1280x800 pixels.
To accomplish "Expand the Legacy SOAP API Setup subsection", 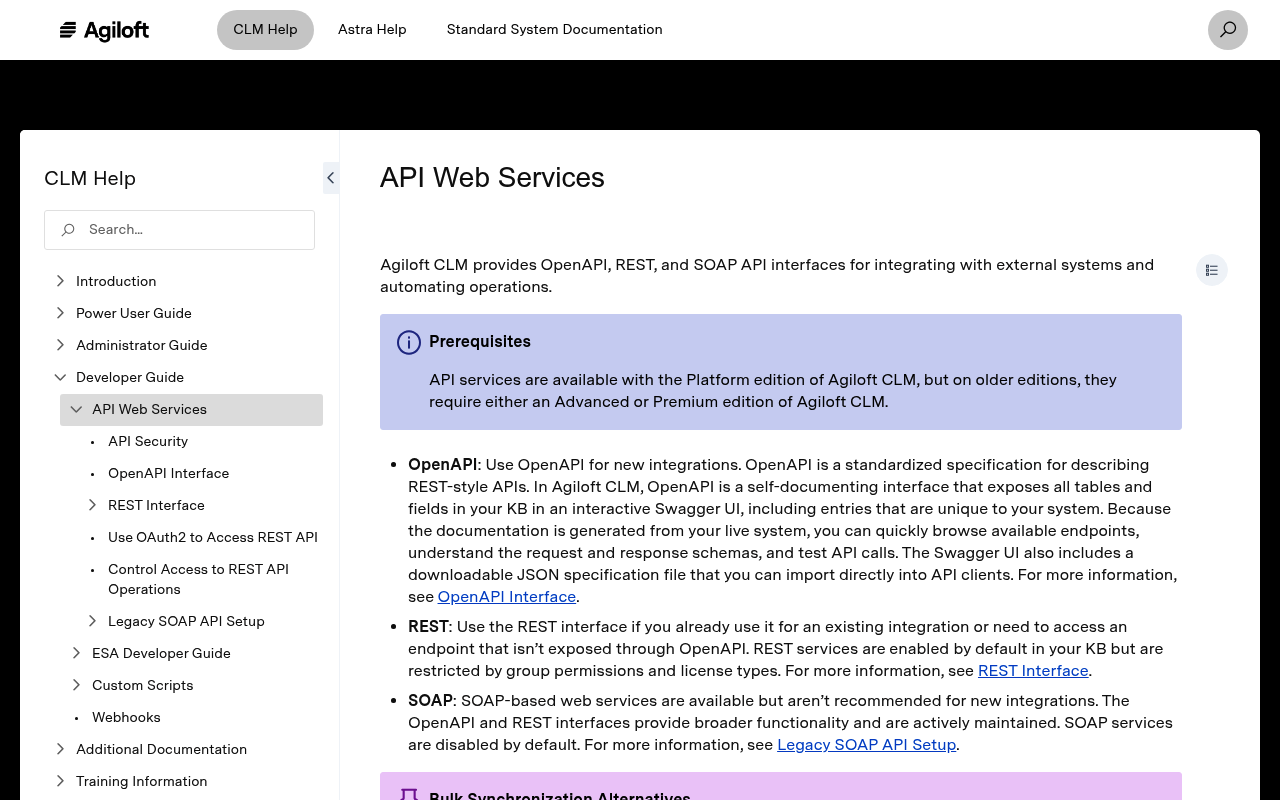I will click(x=92, y=621).
